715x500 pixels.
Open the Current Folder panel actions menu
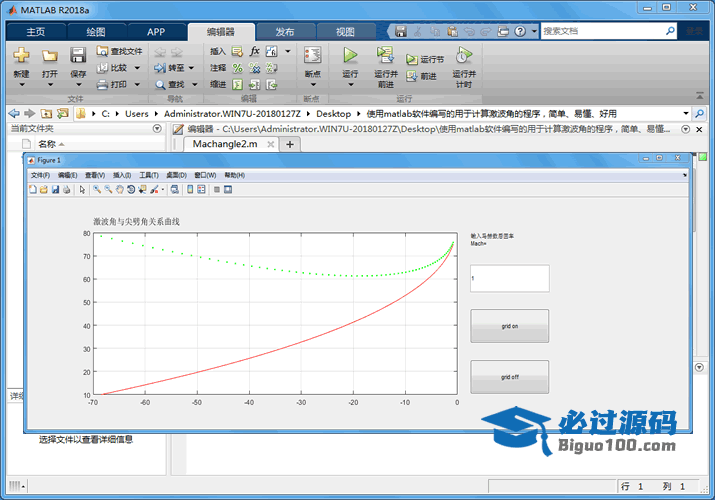[157, 129]
